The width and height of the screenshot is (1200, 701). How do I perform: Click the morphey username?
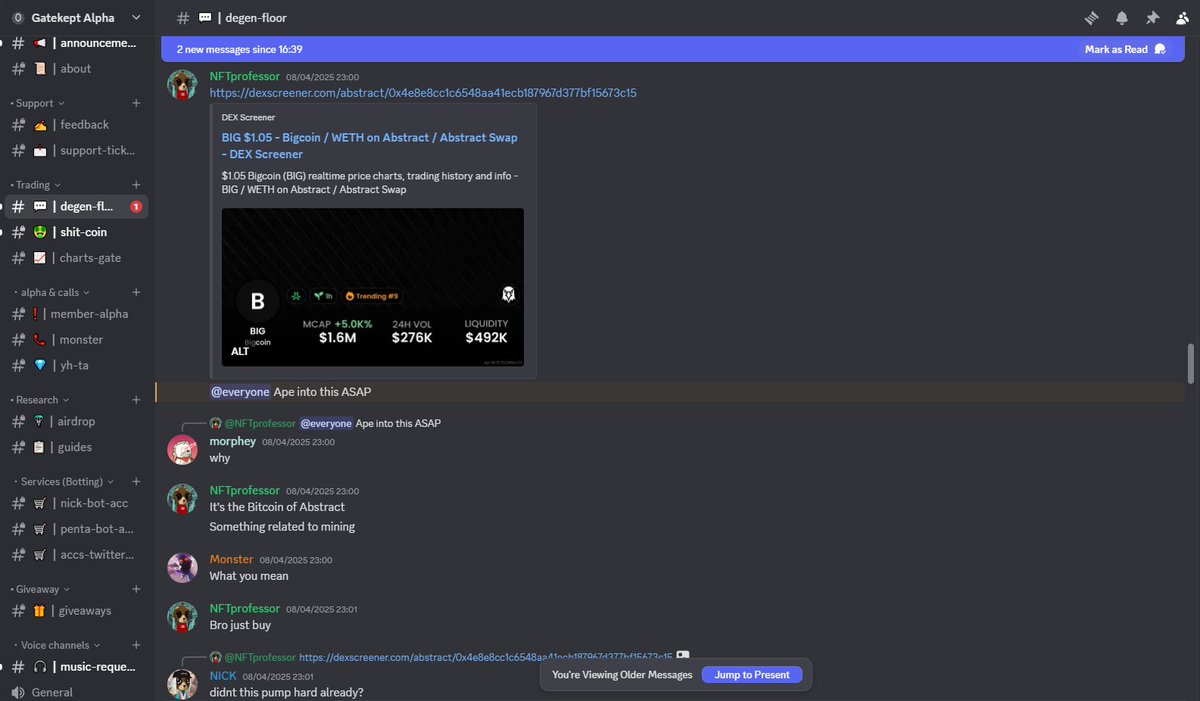tap(233, 441)
